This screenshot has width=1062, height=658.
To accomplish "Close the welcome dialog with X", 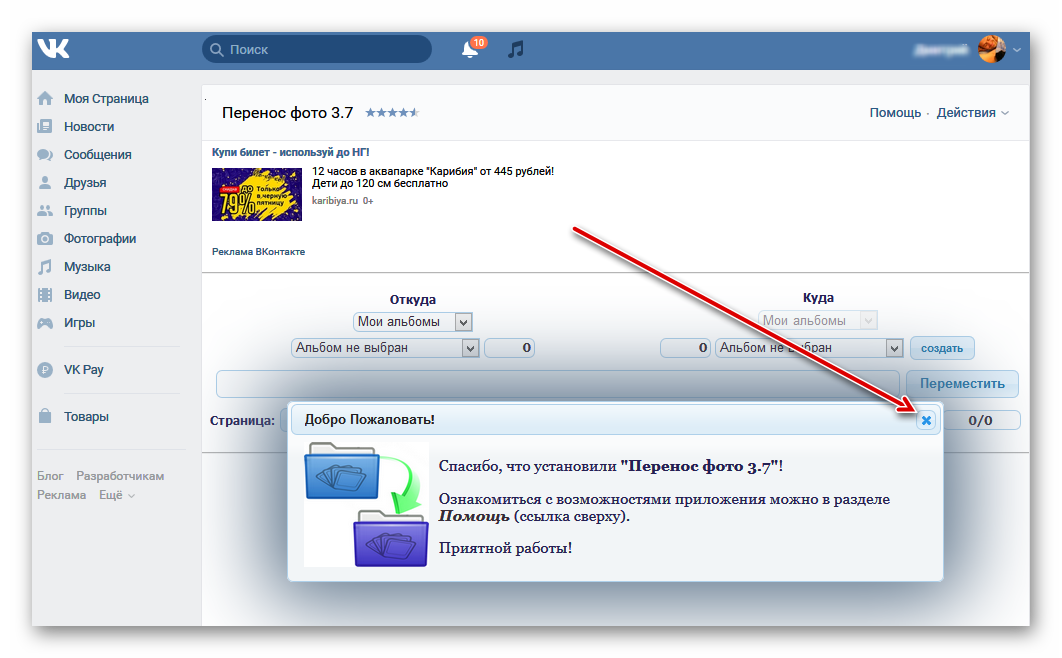I will [x=926, y=420].
